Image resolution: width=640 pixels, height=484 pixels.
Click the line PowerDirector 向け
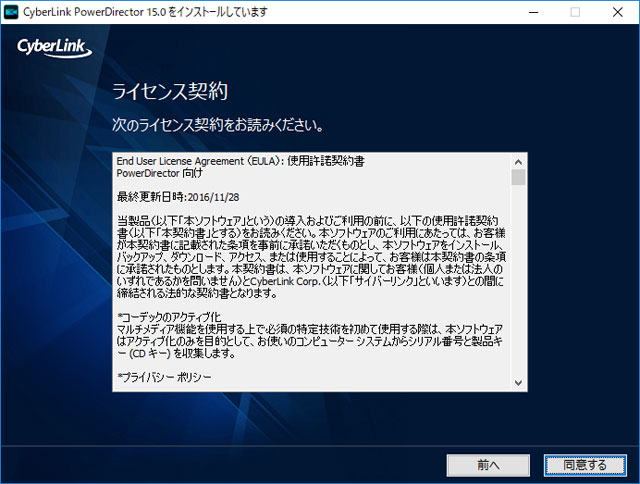click(x=160, y=173)
